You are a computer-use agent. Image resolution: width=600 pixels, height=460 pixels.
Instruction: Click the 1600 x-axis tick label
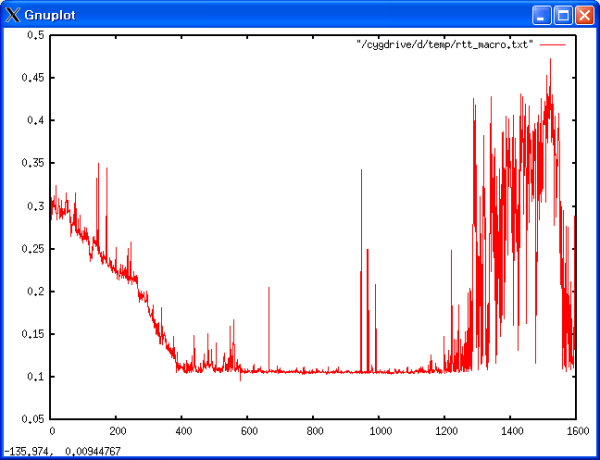click(576, 431)
